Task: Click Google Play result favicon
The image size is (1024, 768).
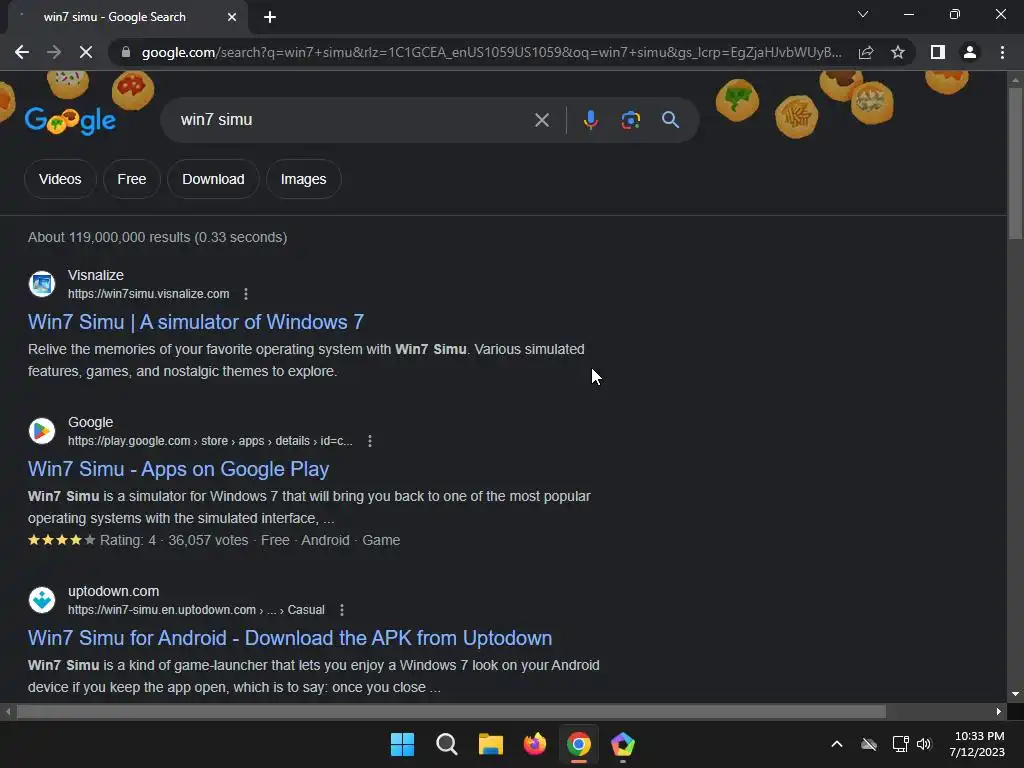Action: (42, 431)
